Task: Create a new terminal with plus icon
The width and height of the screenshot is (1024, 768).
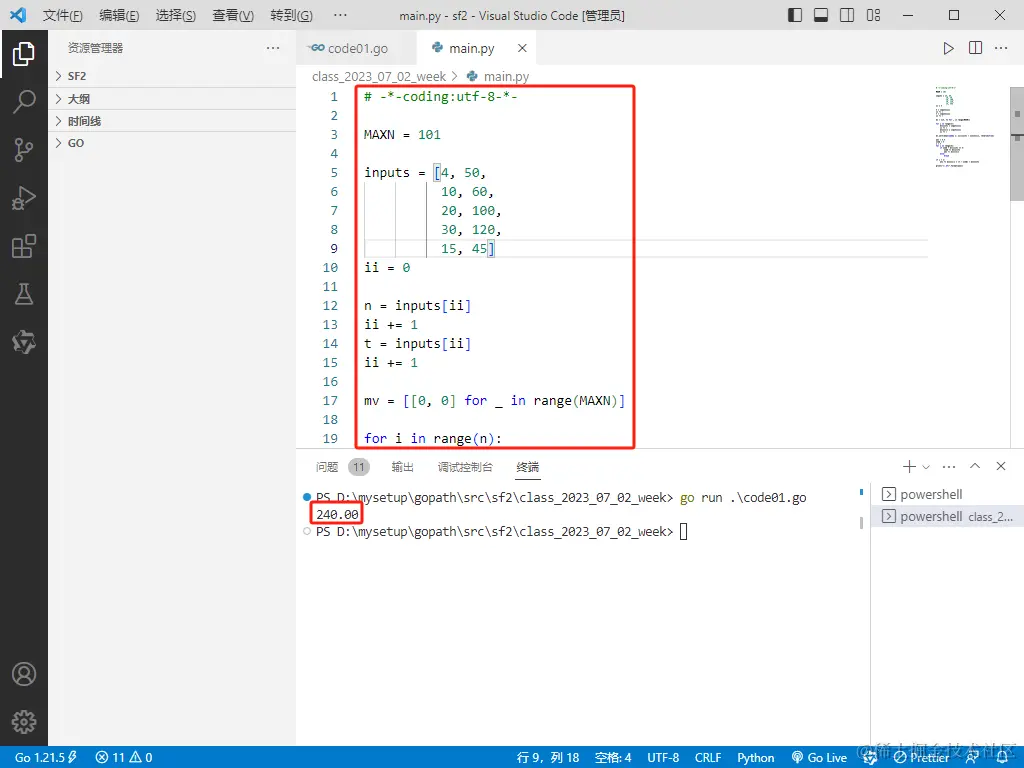Action: (908, 466)
